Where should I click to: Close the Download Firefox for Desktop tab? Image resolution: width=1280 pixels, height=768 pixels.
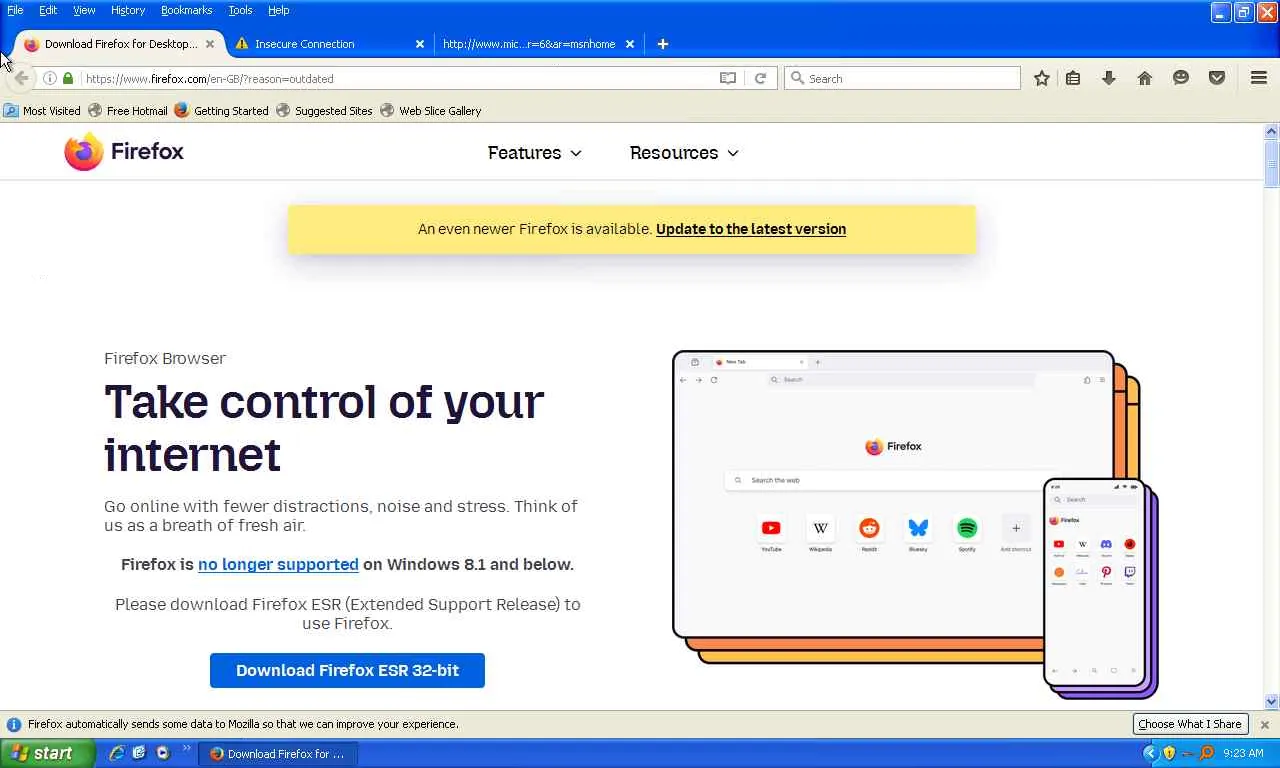click(x=210, y=44)
